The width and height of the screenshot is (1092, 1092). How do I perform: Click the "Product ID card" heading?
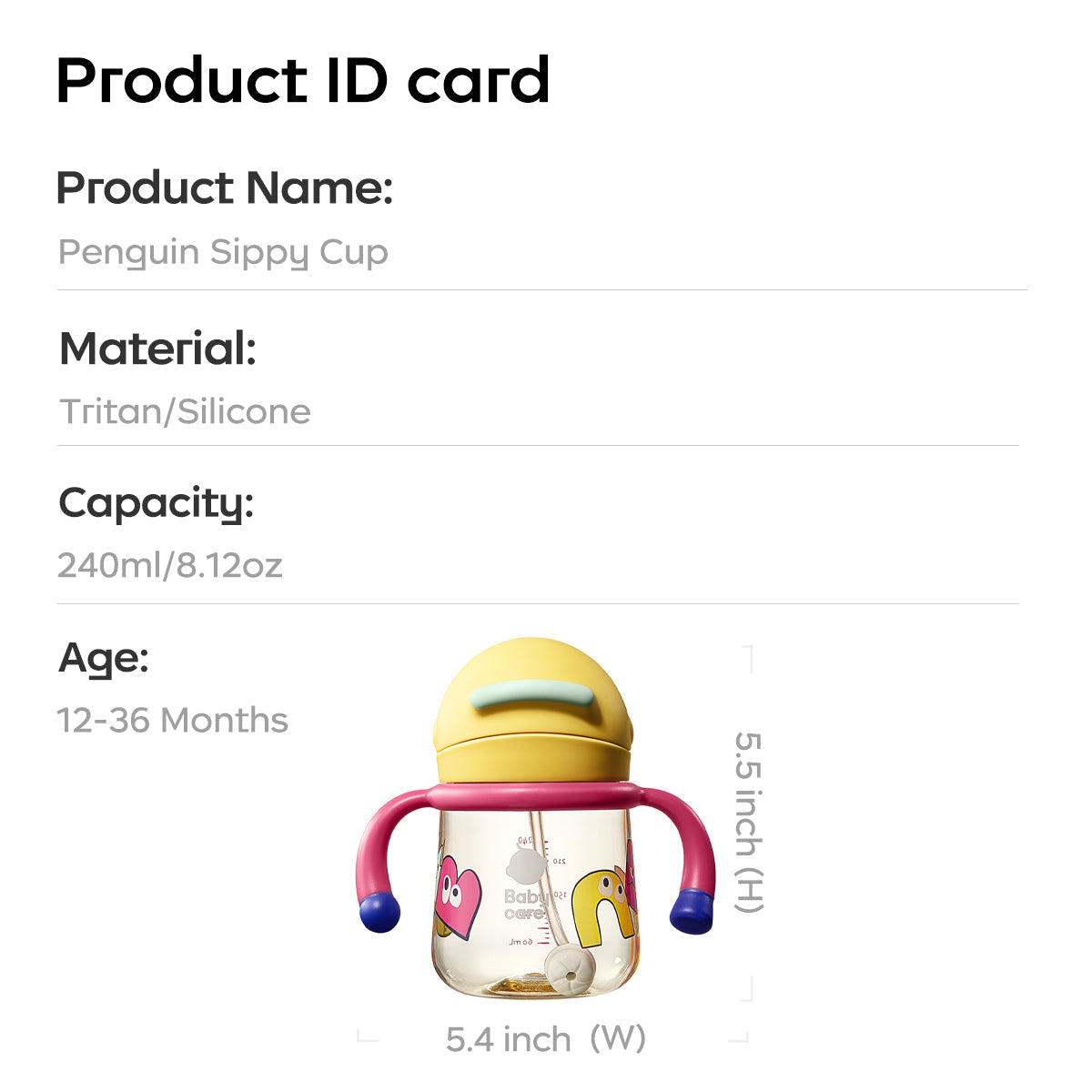coord(302,81)
